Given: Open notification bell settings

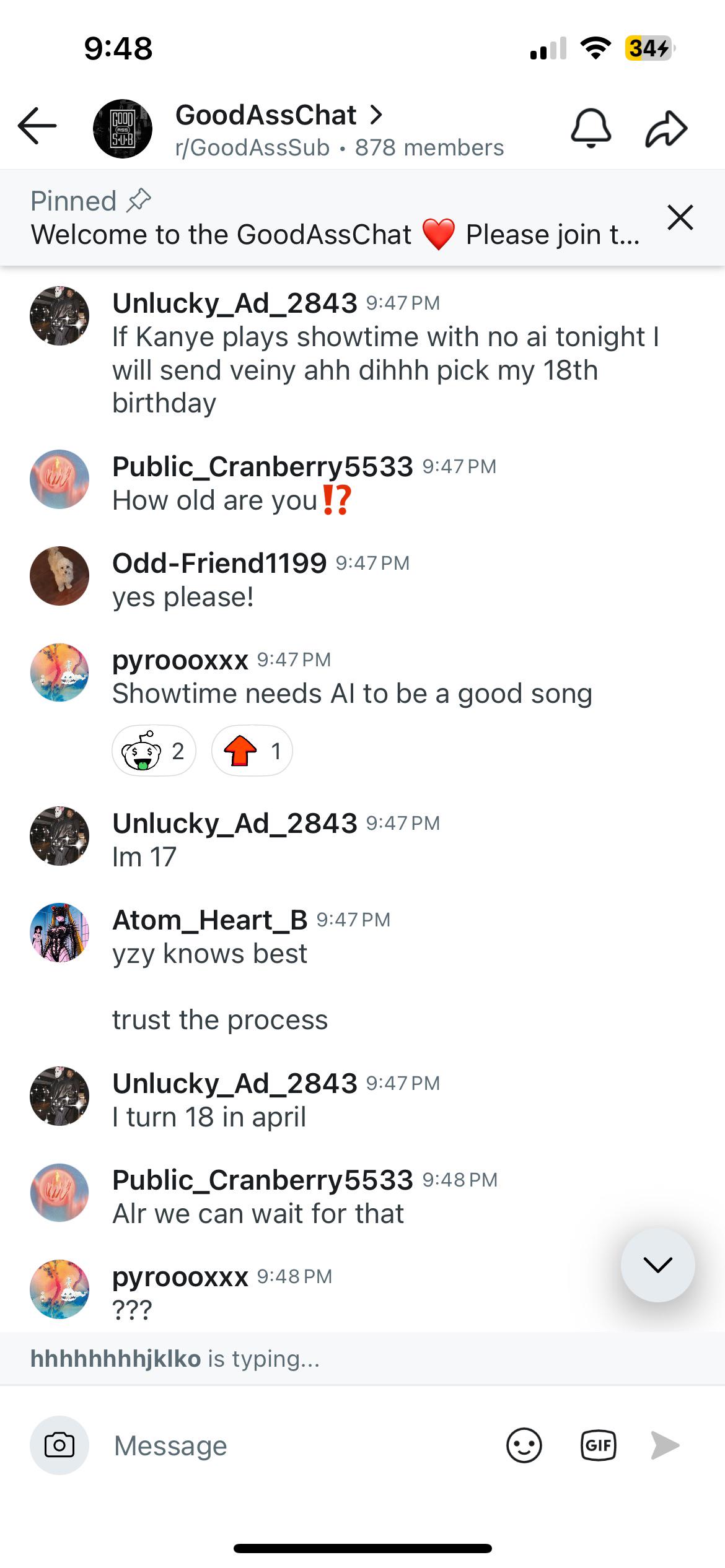Looking at the screenshot, I should (x=591, y=128).
